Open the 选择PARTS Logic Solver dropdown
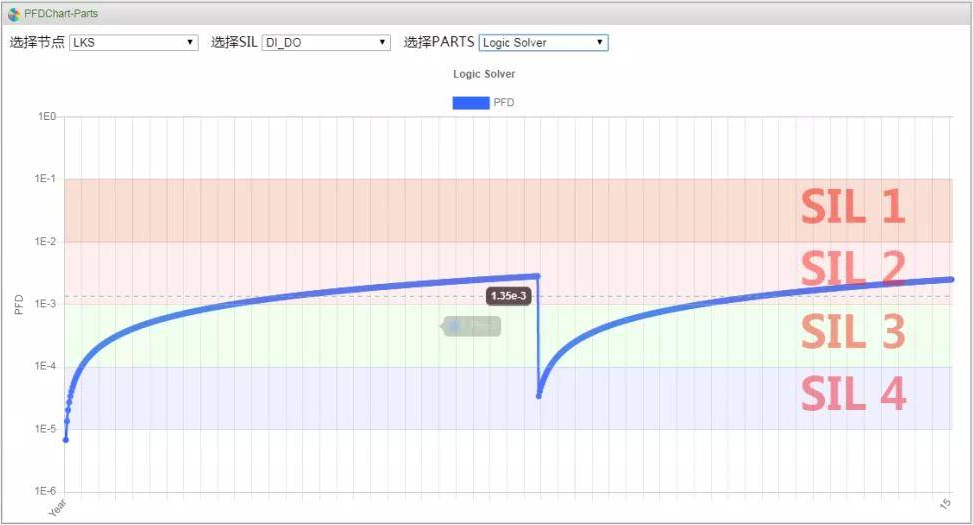Viewport: 974px width, 525px height. [543, 43]
